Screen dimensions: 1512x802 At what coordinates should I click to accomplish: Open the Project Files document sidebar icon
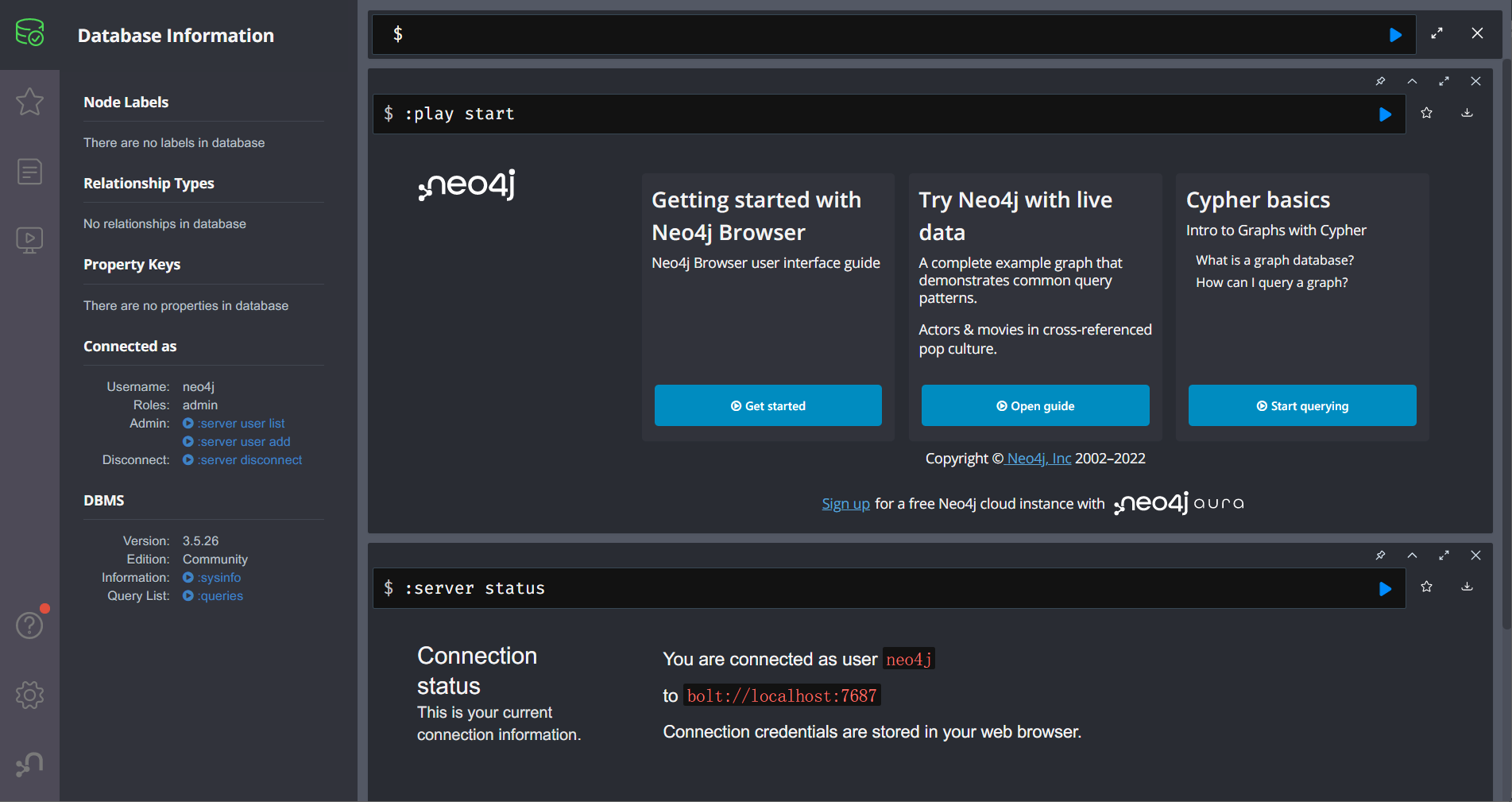29,171
